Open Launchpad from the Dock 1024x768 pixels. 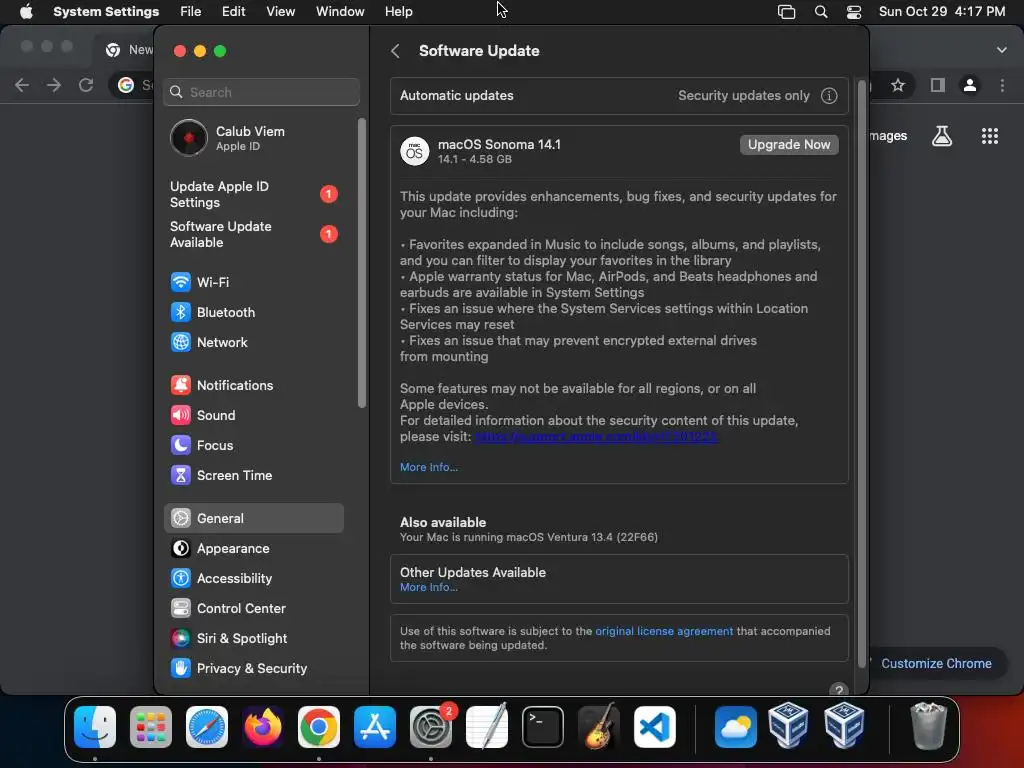(151, 727)
